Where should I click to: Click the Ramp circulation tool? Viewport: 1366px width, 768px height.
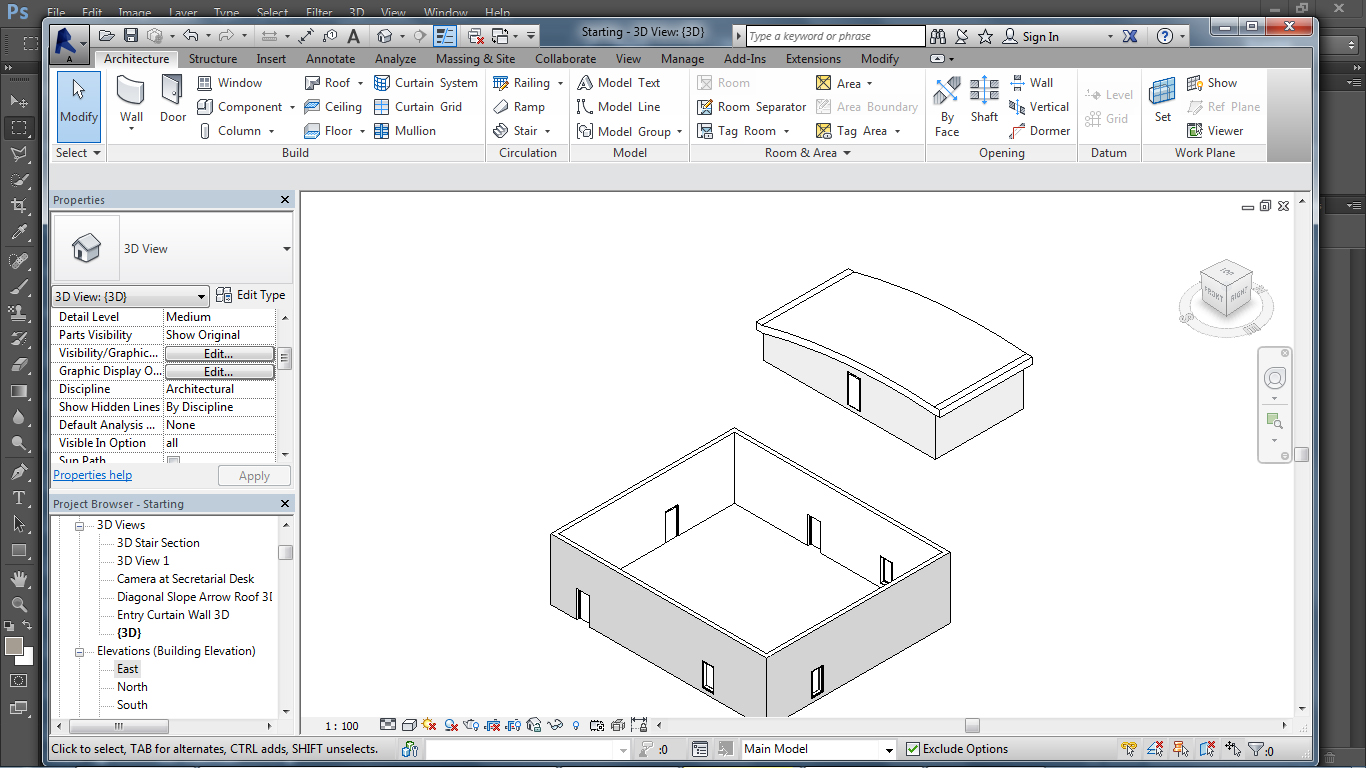(519, 107)
